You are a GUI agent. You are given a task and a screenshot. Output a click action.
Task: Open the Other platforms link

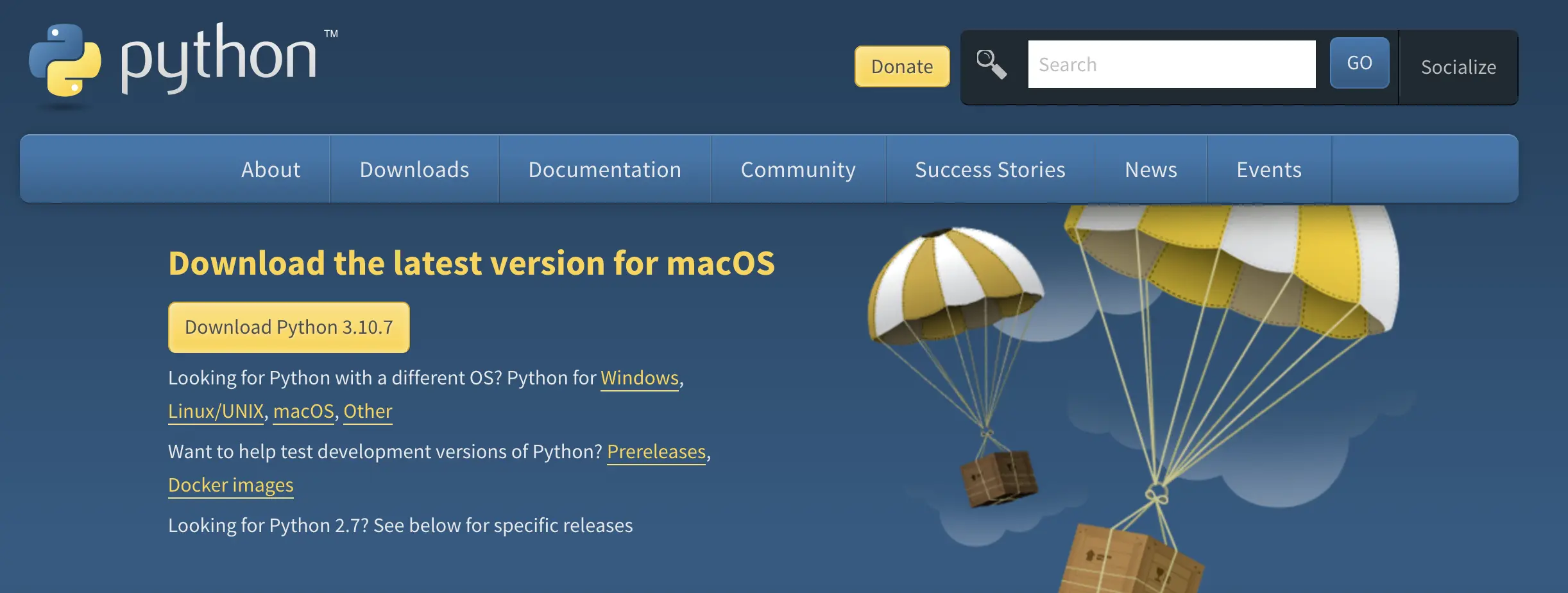(368, 411)
